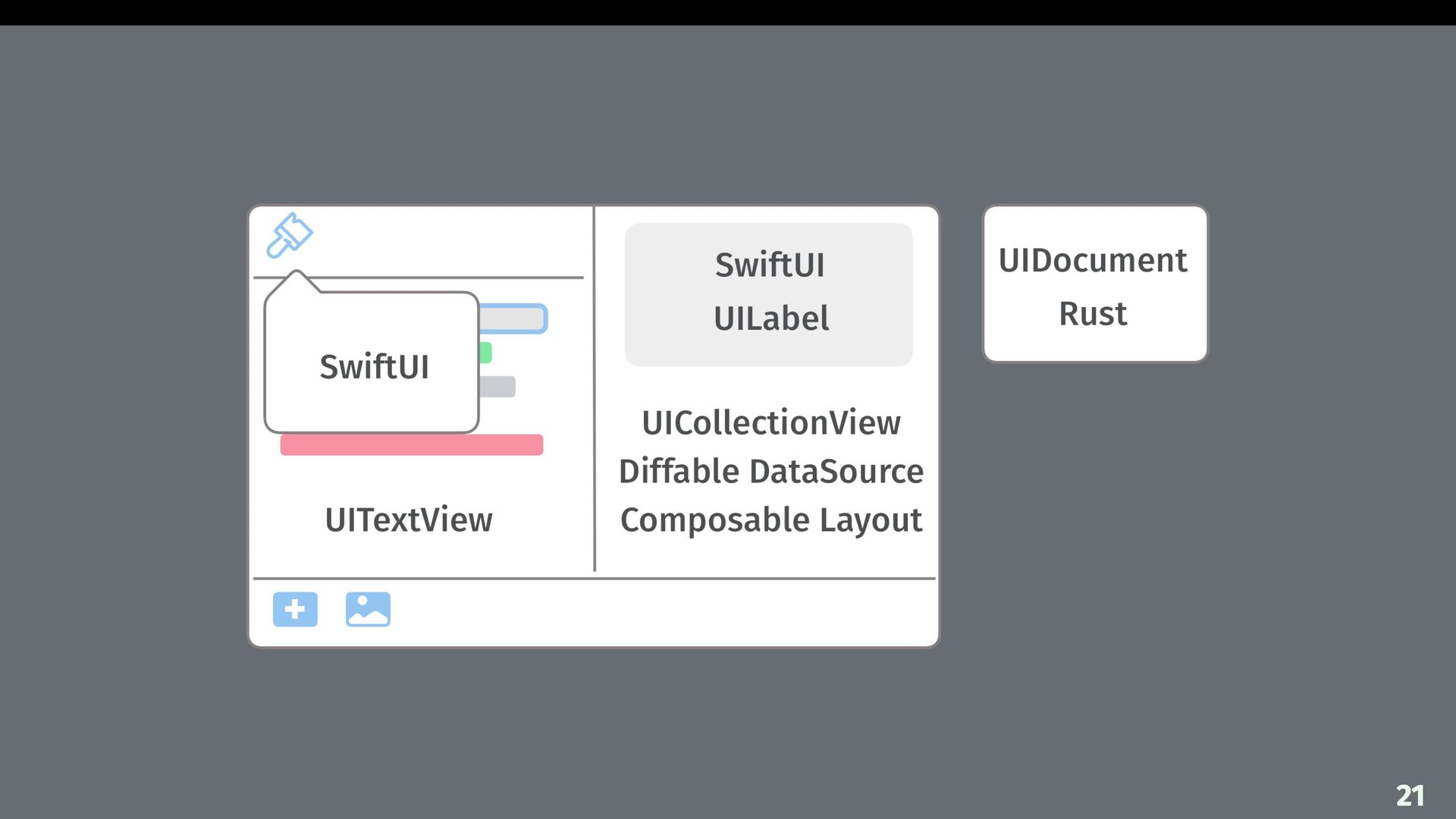Click the small green block
The image size is (1456, 819).
click(485, 353)
